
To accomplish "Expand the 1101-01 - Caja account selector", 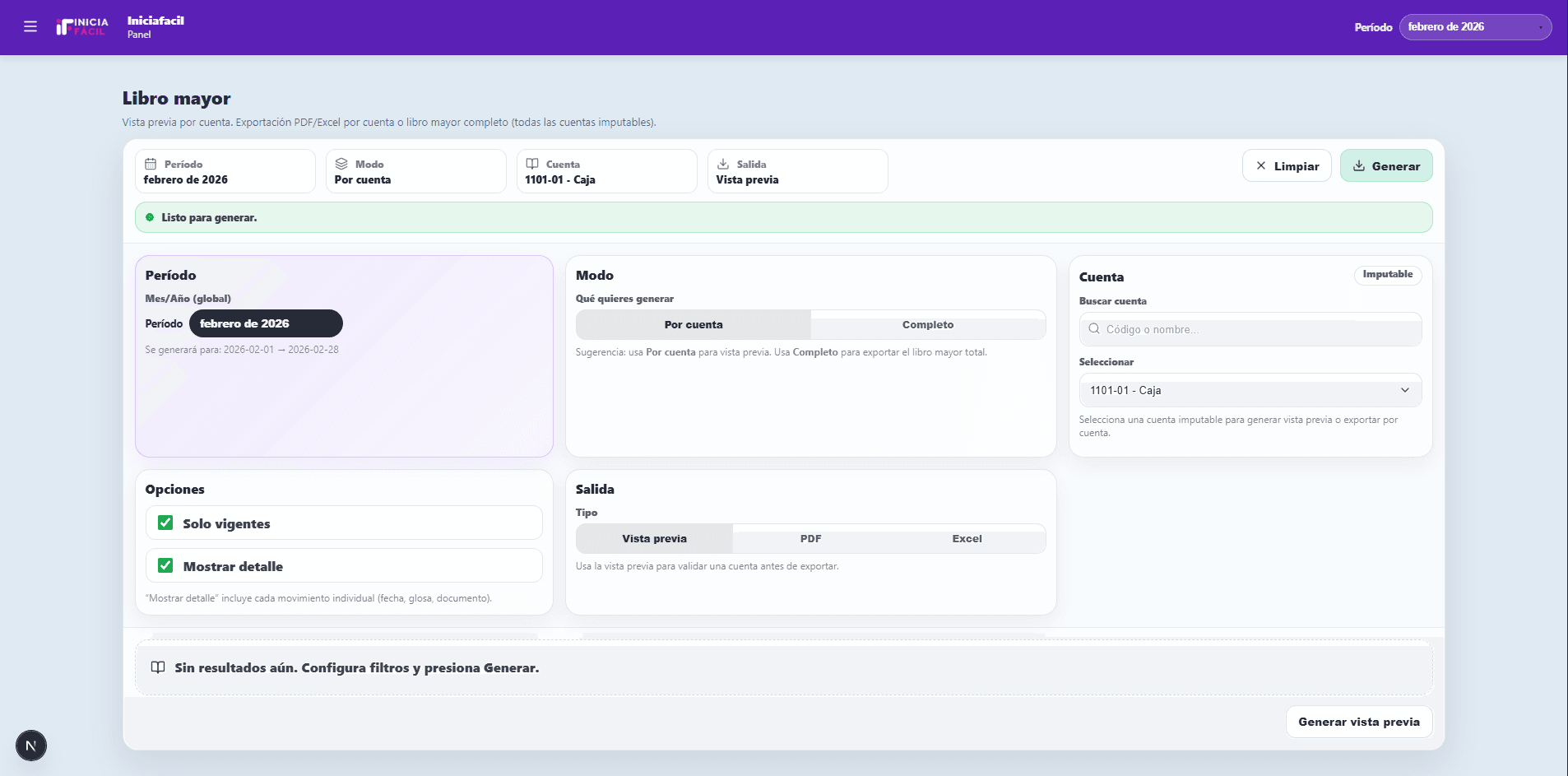I will (1250, 391).
